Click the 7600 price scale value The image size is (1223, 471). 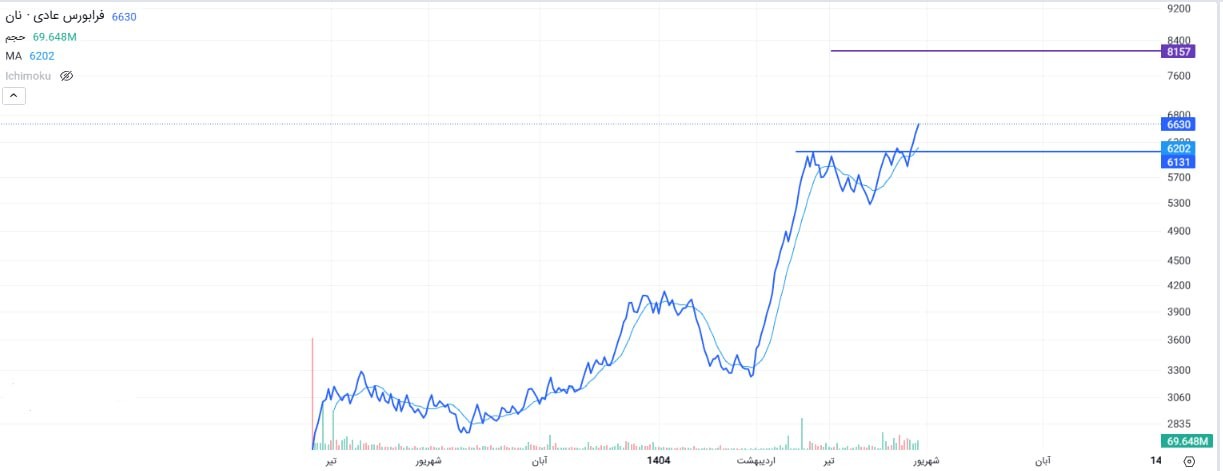(x=1179, y=76)
